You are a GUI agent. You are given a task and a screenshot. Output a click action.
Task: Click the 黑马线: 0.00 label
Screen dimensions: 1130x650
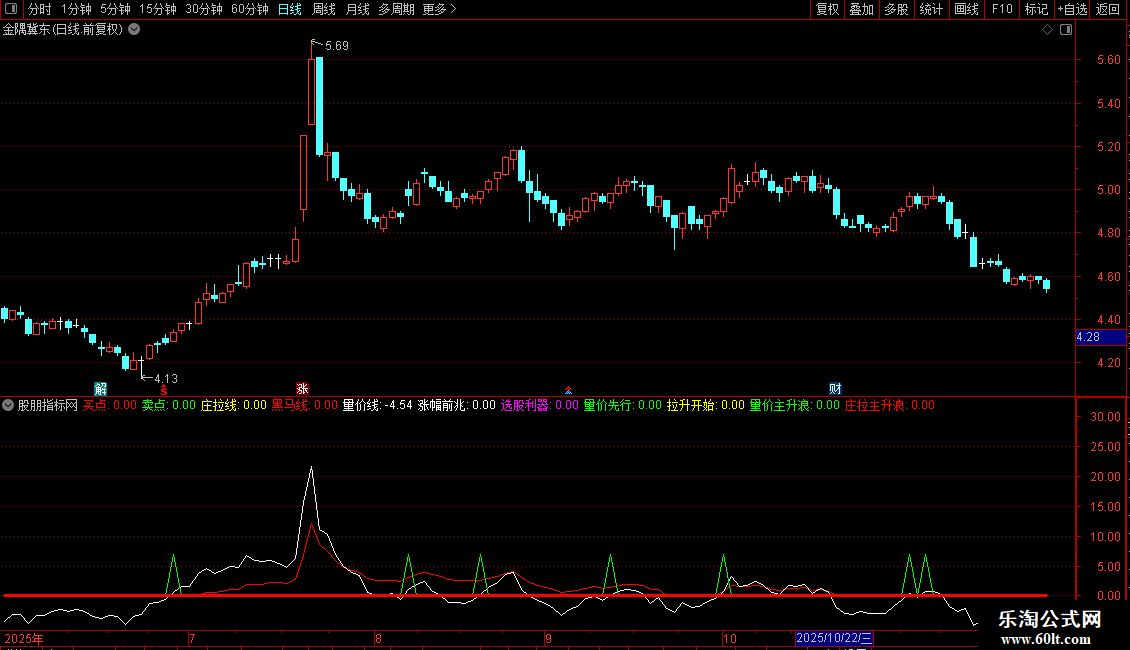305,405
